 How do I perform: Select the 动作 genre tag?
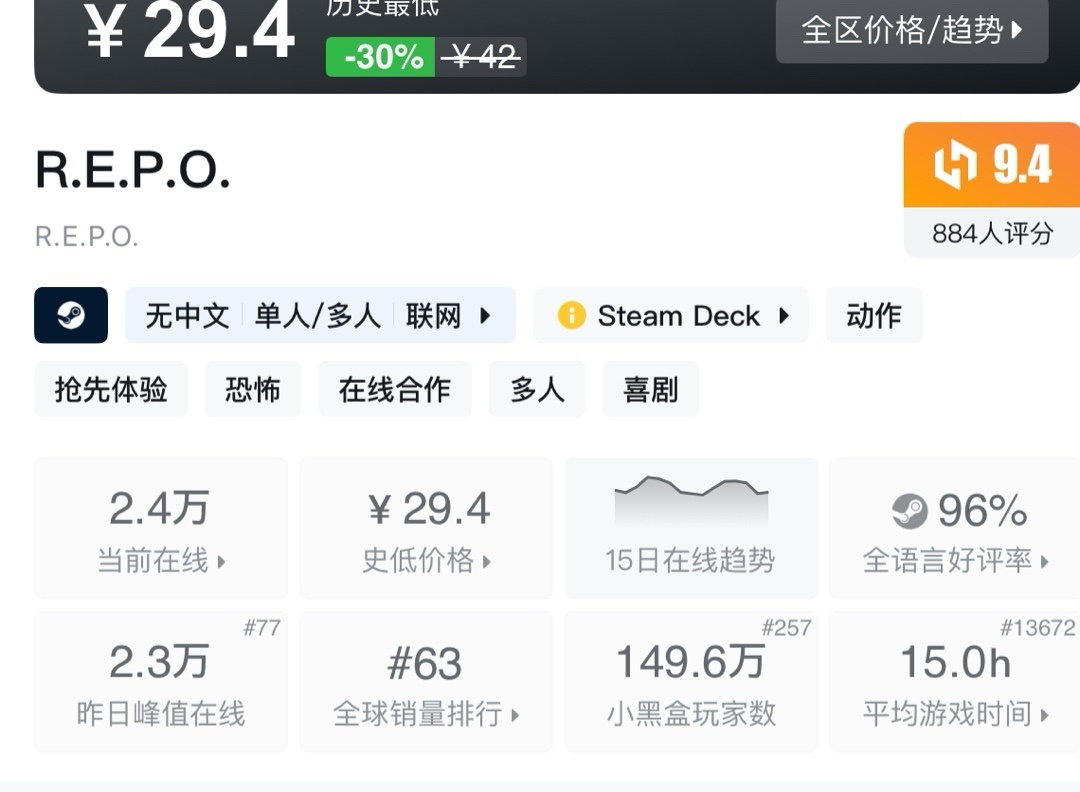(x=874, y=316)
